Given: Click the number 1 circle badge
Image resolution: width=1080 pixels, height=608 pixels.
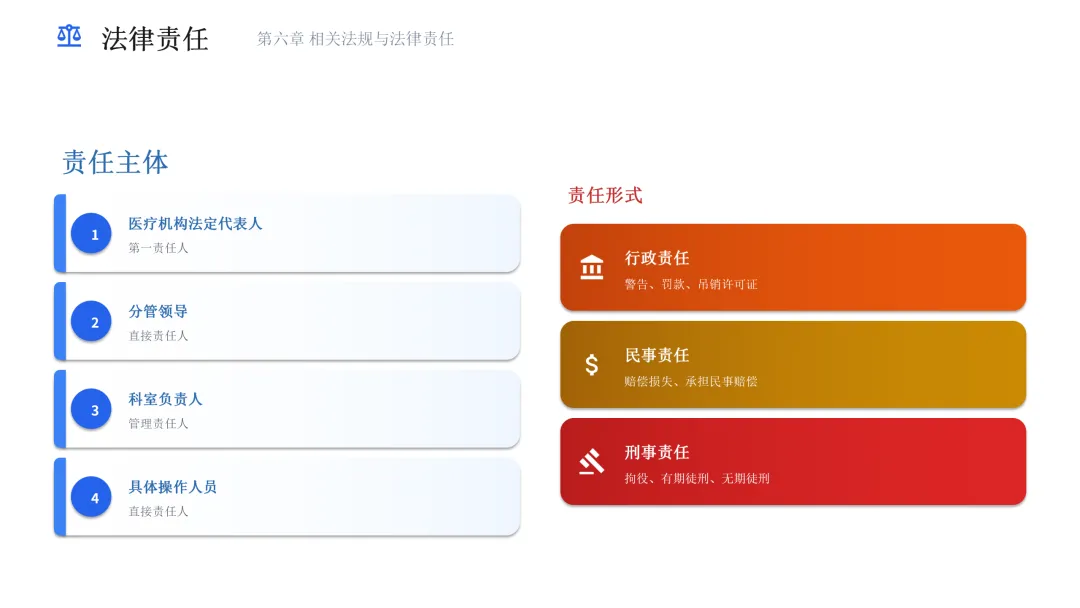Looking at the screenshot, I should pos(95,234).
